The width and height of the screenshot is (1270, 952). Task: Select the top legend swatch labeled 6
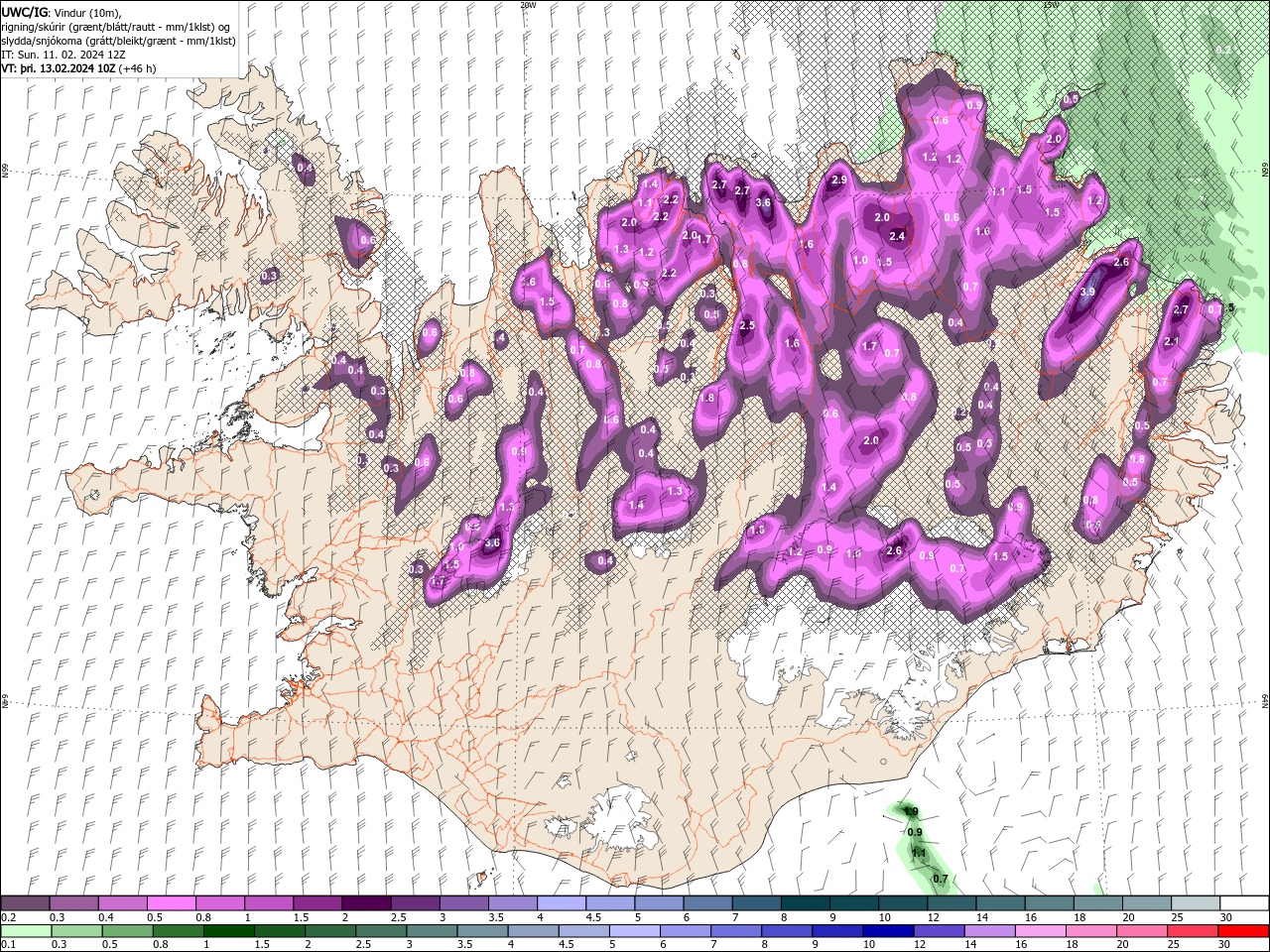pos(707,902)
